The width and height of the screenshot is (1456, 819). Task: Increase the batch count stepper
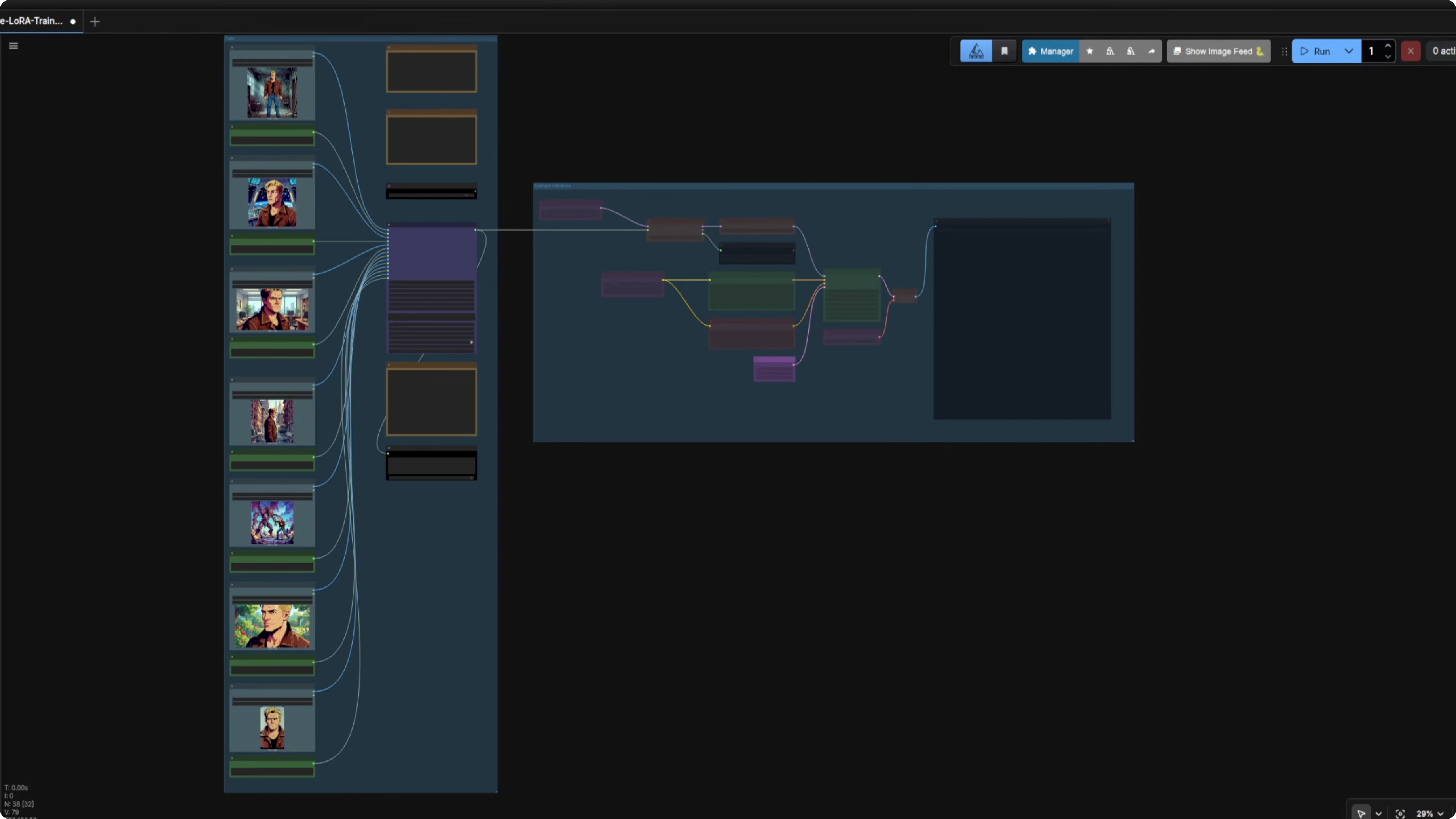tap(1388, 46)
